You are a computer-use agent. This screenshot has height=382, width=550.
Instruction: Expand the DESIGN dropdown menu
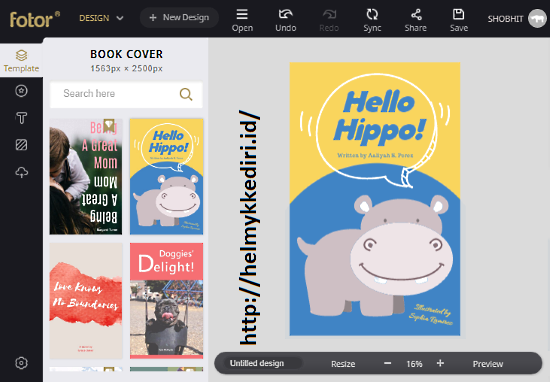[101, 18]
